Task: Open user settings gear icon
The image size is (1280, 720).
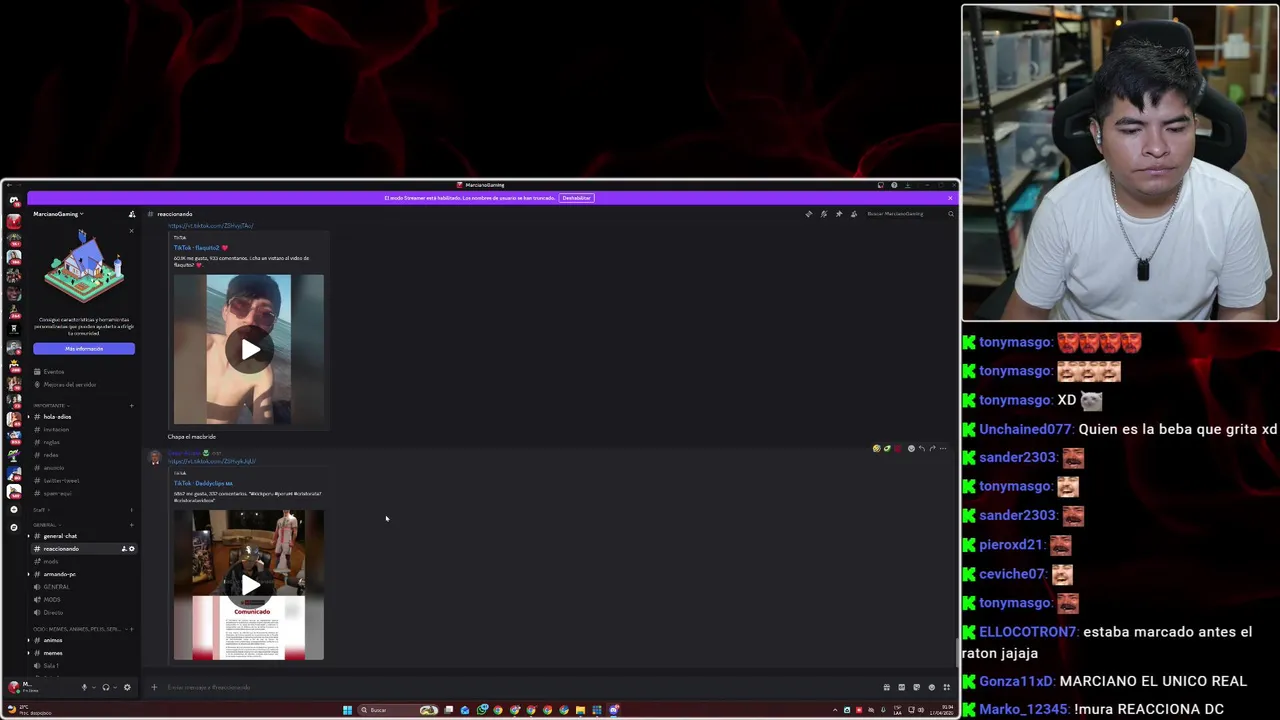Action: [127, 687]
